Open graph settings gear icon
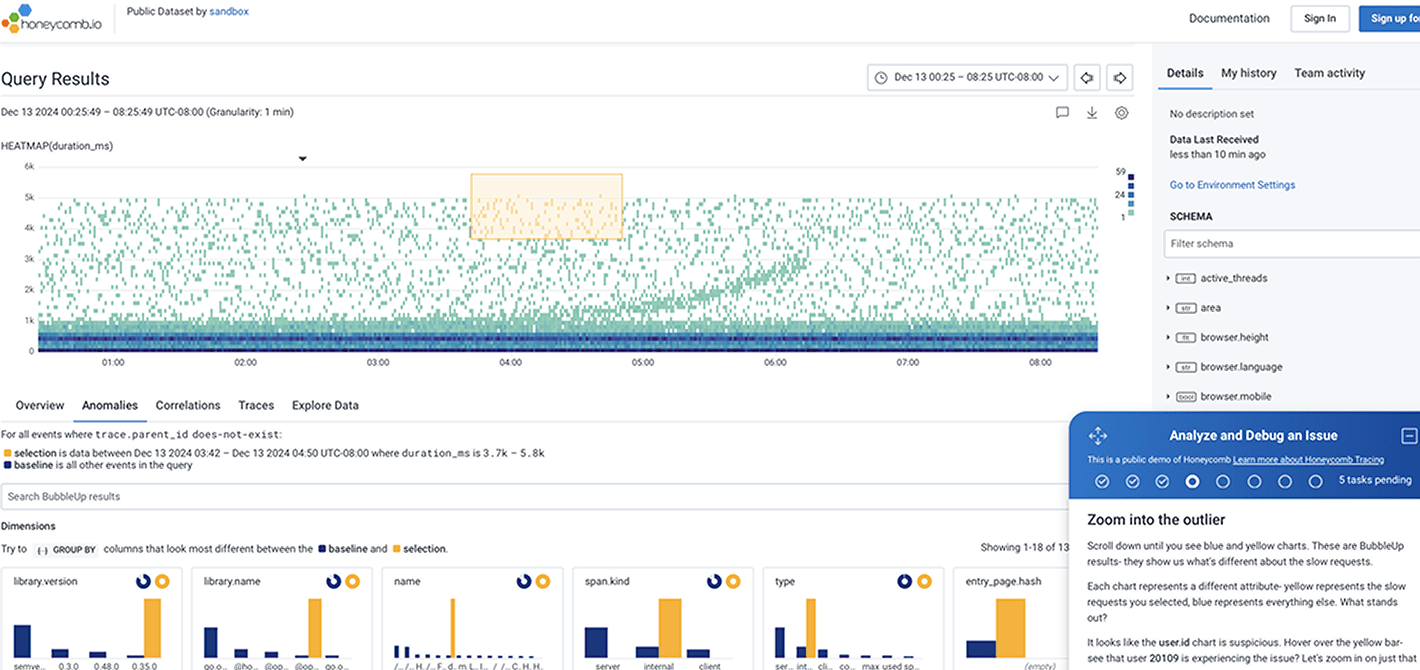This screenshot has width=1420, height=670. click(1122, 113)
